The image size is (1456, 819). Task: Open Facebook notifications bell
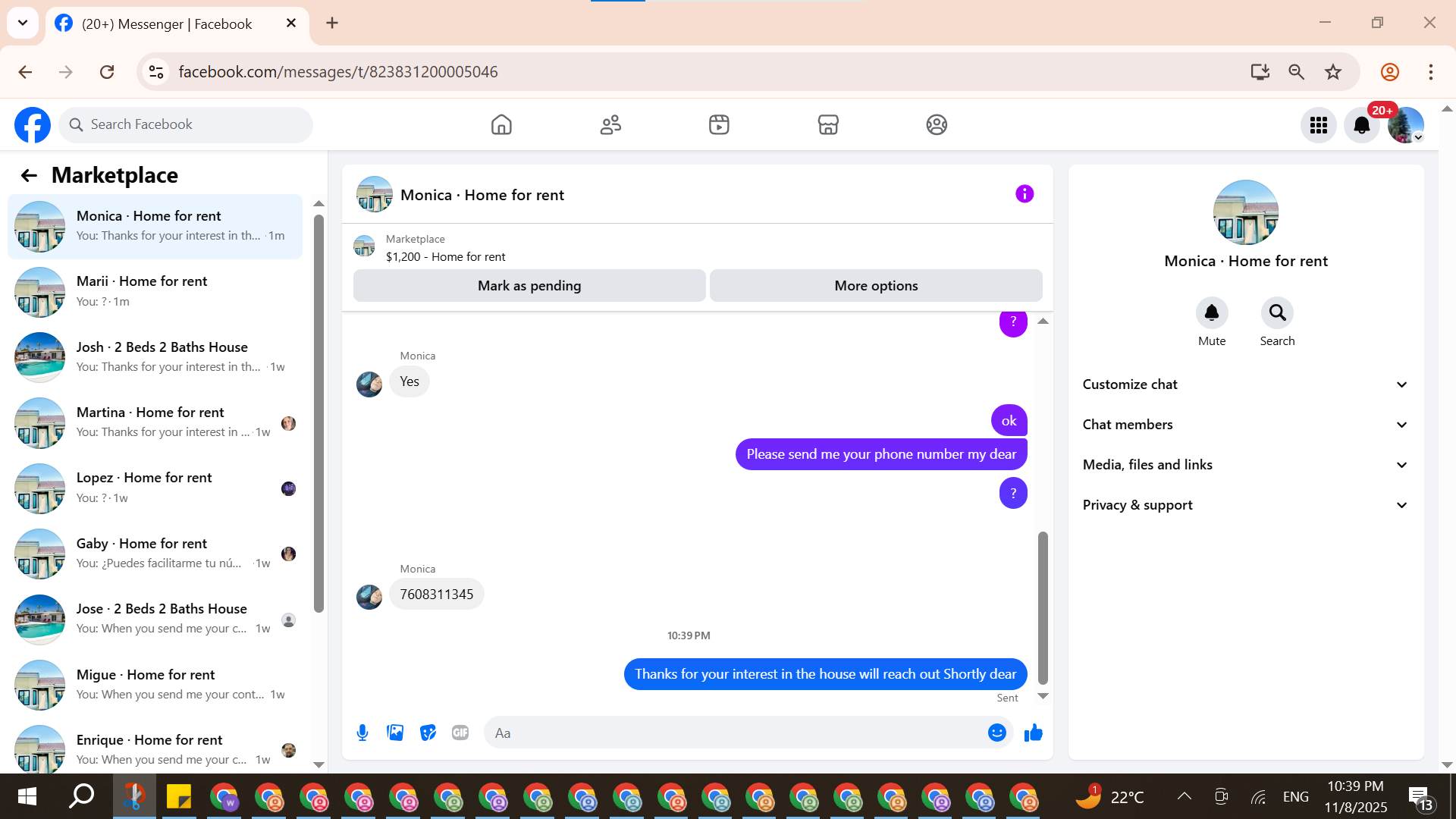point(1361,125)
